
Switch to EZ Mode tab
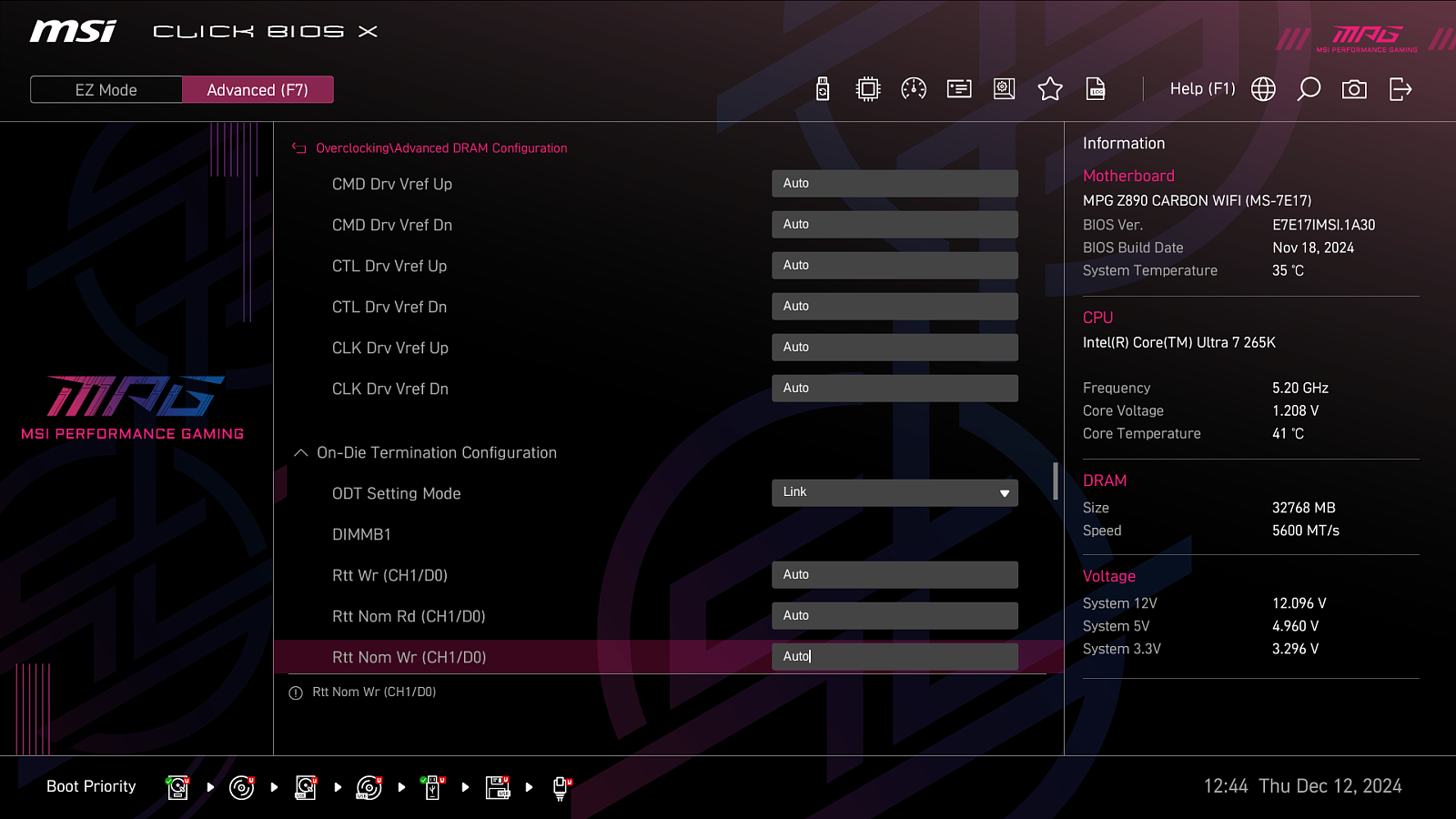(x=106, y=90)
